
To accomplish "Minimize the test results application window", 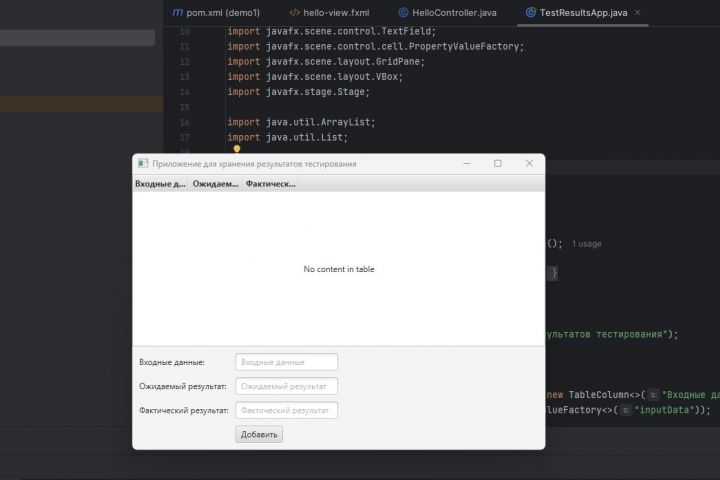I will [x=467, y=164].
